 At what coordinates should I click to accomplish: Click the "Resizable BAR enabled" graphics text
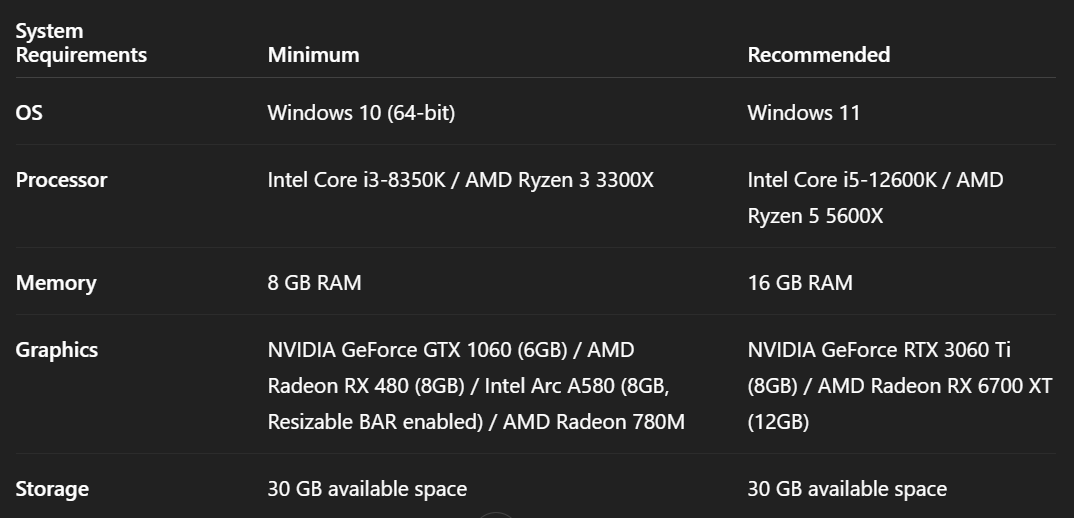pyautogui.click(x=373, y=422)
